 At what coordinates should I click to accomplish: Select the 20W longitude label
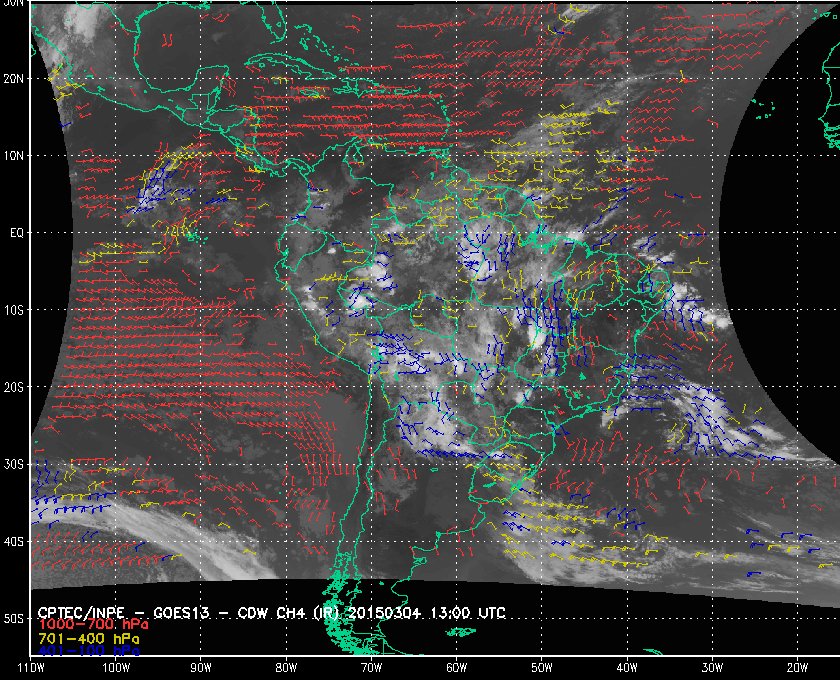pos(797,668)
